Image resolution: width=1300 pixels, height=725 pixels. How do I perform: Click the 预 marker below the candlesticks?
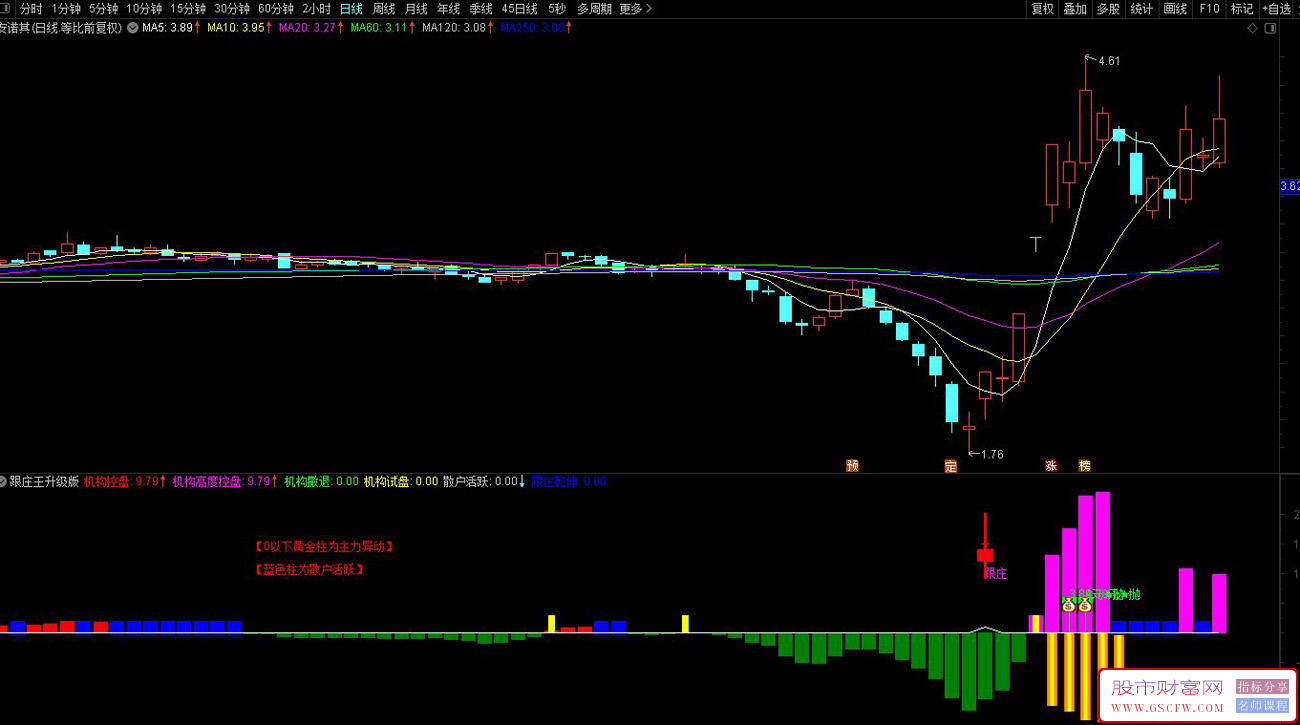click(852, 466)
